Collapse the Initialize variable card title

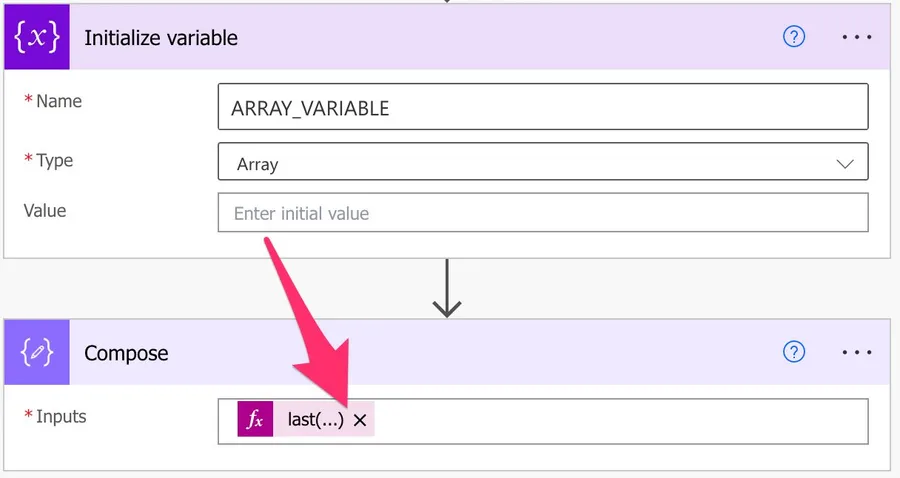(161, 38)
